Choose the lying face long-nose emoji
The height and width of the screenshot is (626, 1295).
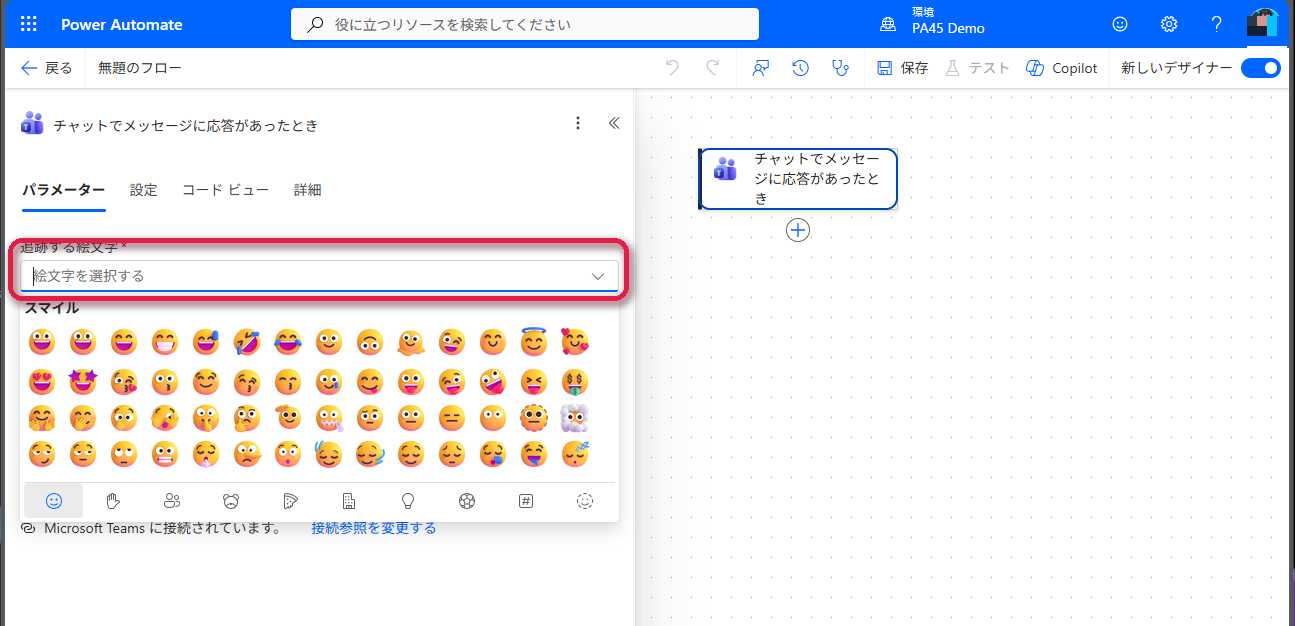[x=247, y=454]
